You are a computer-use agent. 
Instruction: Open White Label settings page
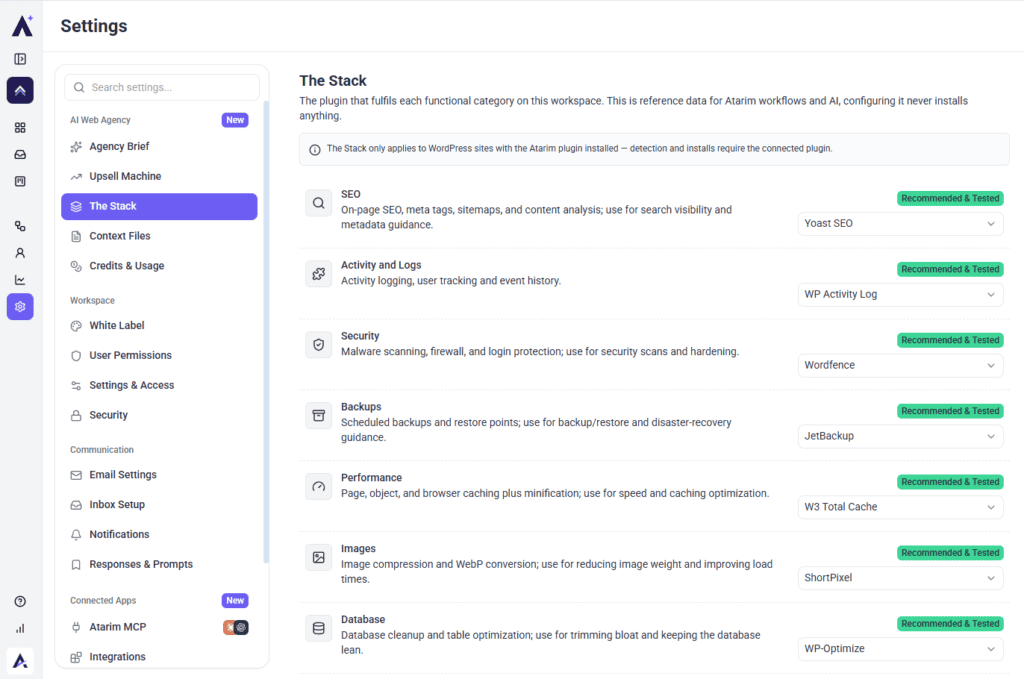159,326
